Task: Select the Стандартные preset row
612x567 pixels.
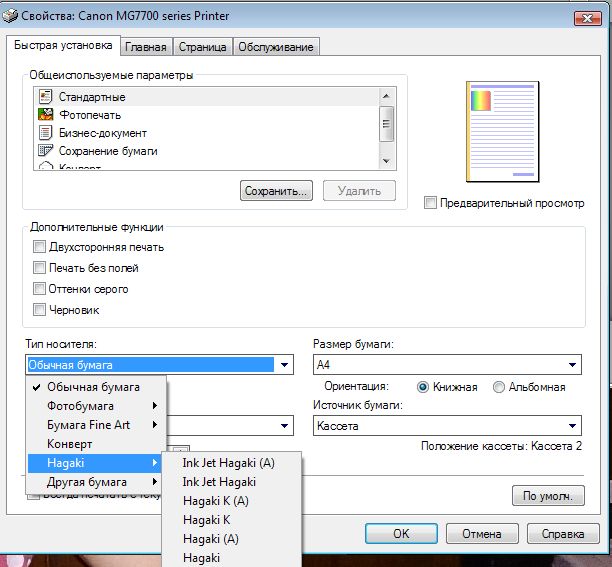Action: [x=207, y=97]
